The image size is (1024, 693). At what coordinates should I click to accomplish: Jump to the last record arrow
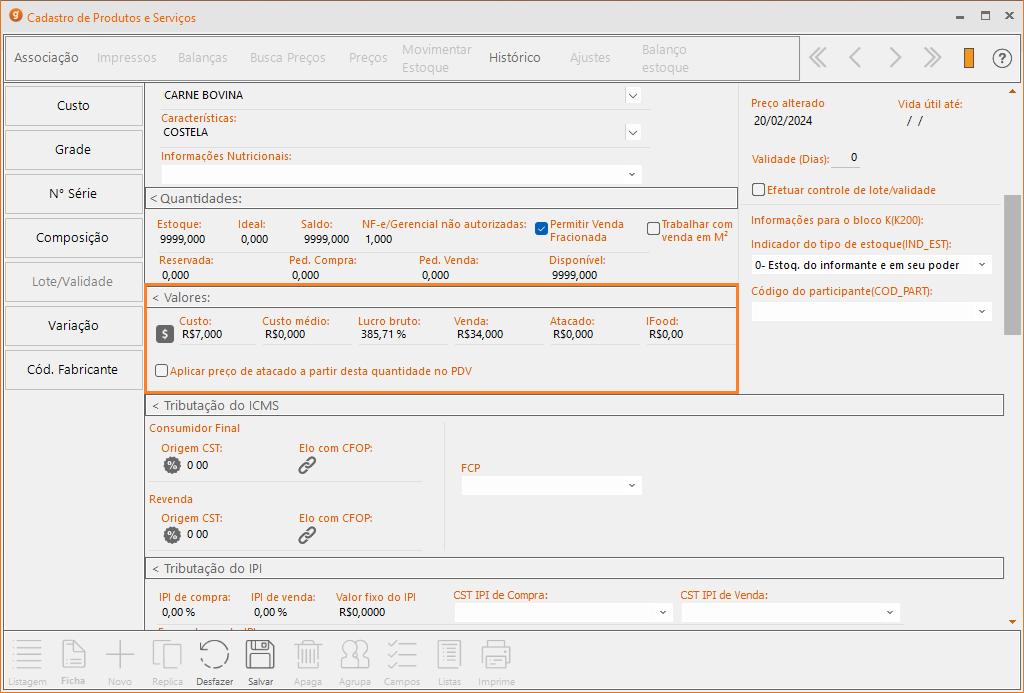click(x=933, y=58)
